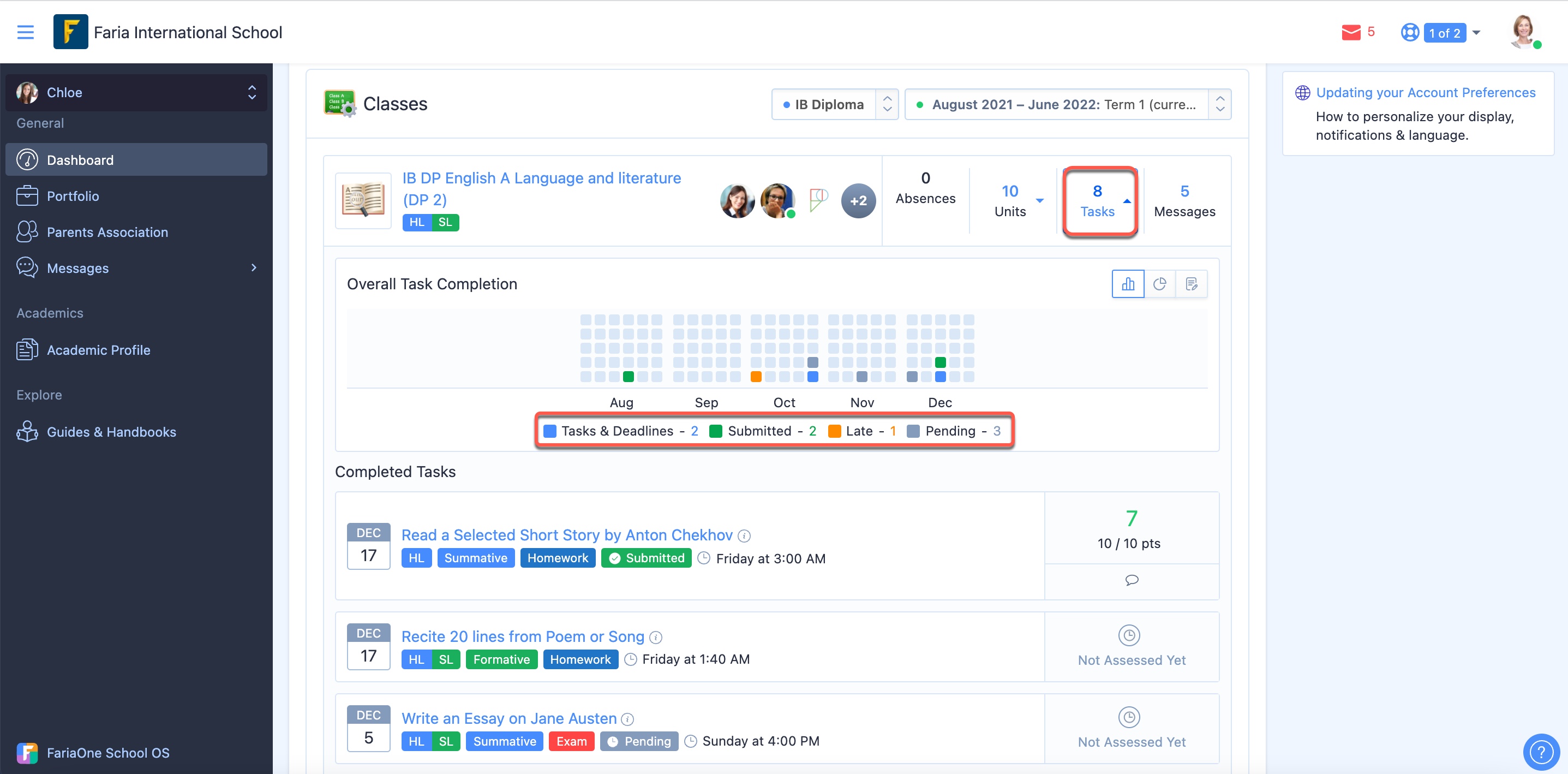Click clock icon on Jane Austen score
This screenshot has height=774, width=1568.
coord(1129,718)
